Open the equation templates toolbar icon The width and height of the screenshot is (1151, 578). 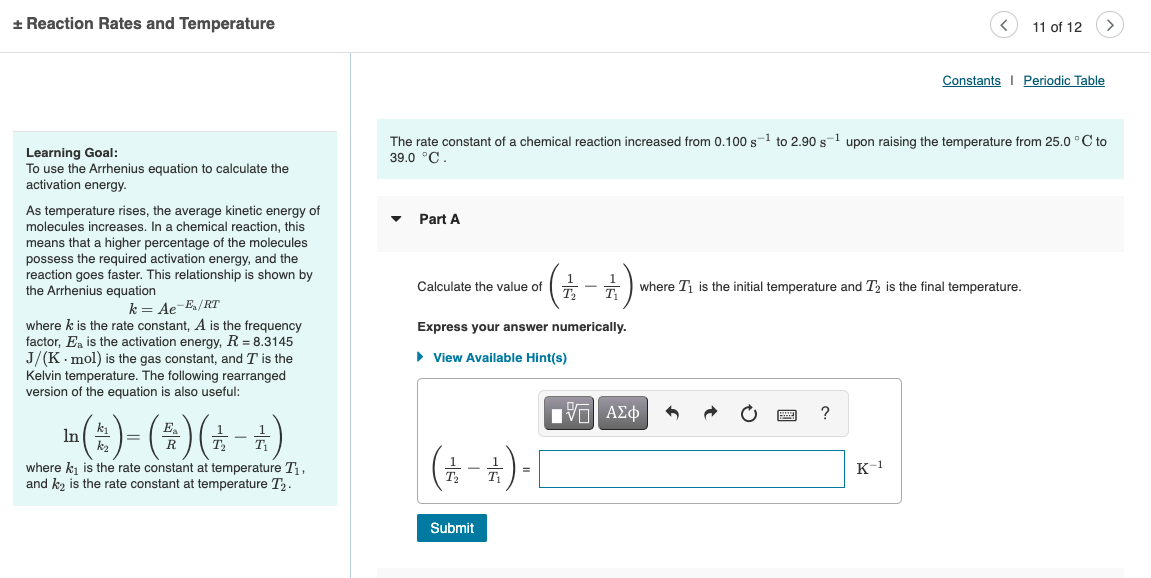568,412
